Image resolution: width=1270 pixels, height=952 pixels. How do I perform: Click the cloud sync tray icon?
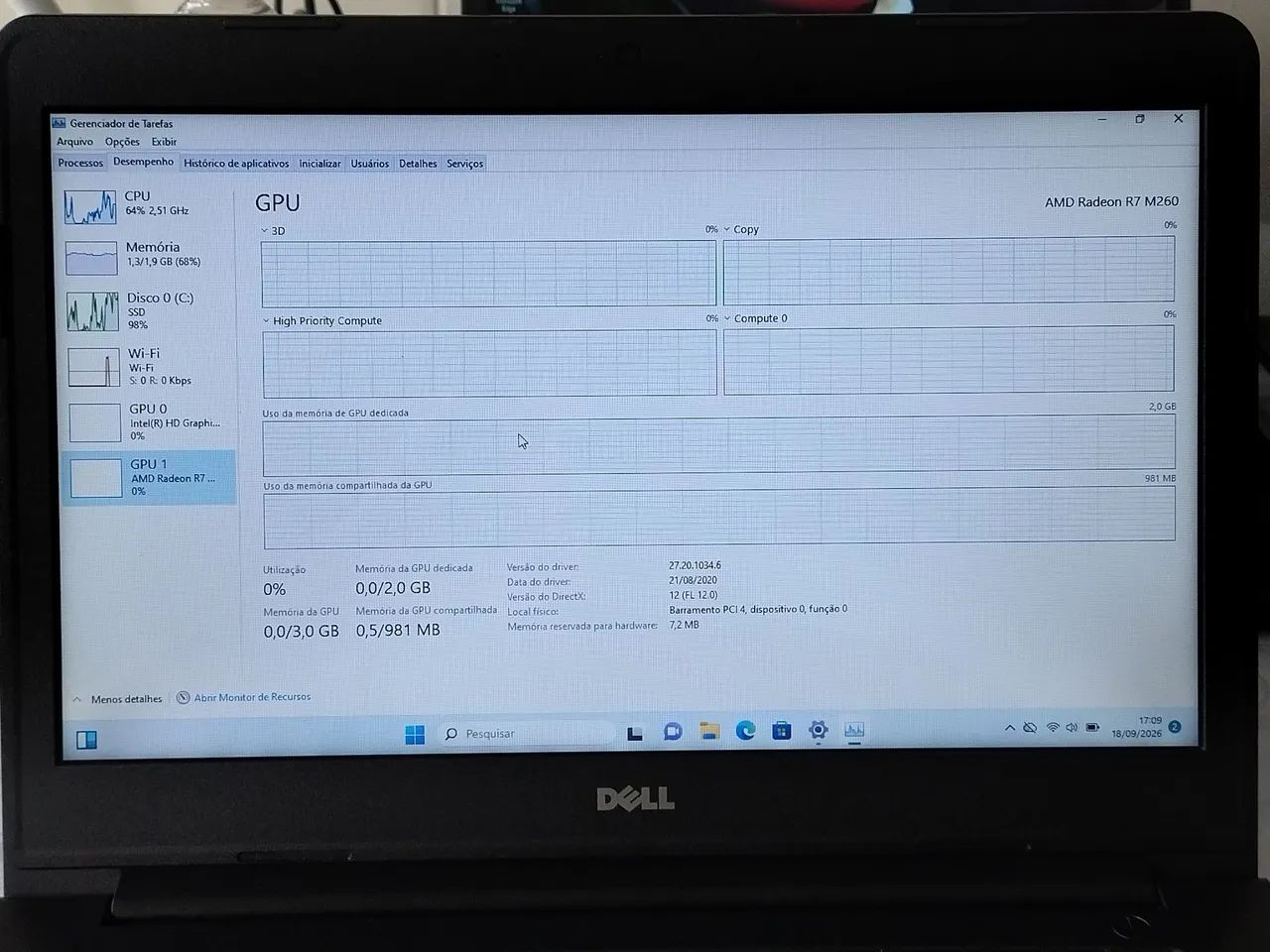coord(1030,728)
